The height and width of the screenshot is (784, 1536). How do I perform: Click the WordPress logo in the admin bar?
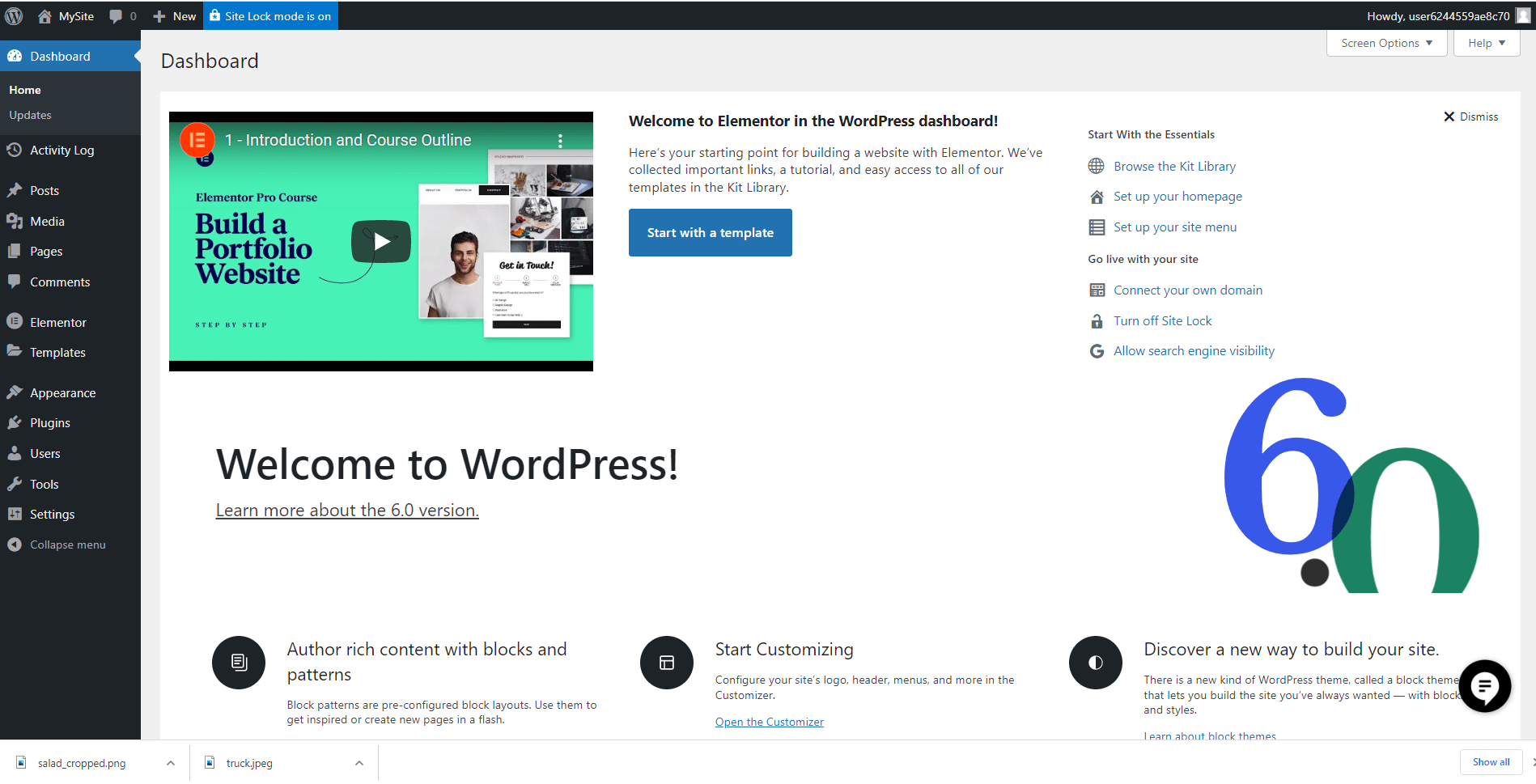point(13,15)
